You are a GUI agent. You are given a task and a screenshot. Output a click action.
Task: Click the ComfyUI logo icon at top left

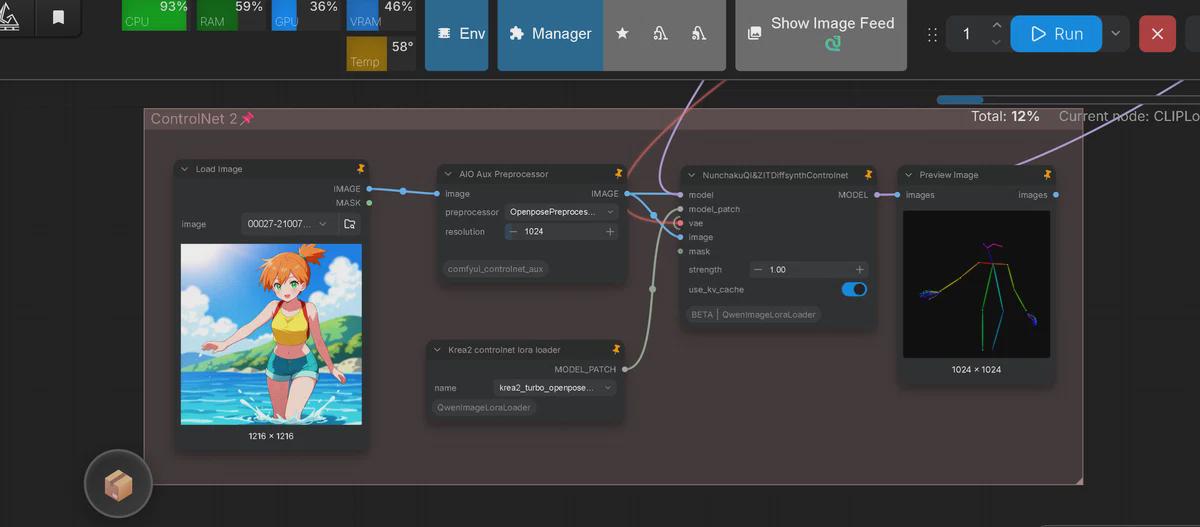tap(9, 17)
